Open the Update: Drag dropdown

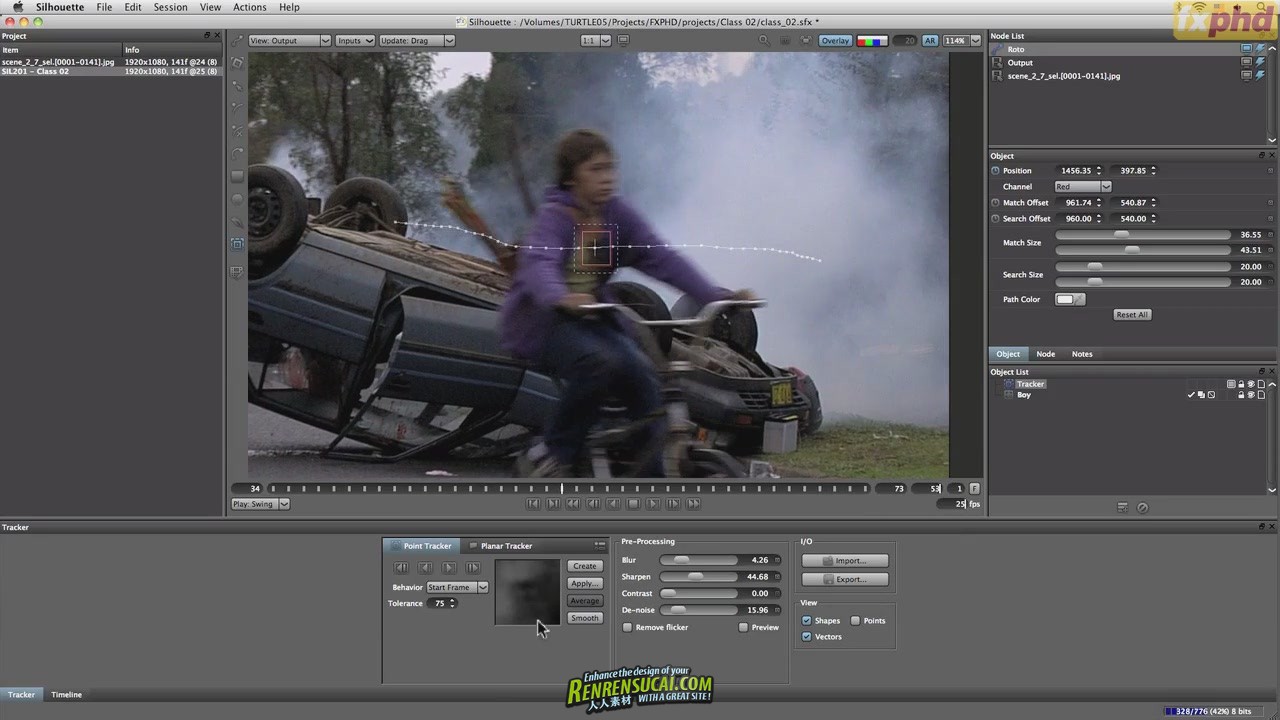(x=417, y=41)
